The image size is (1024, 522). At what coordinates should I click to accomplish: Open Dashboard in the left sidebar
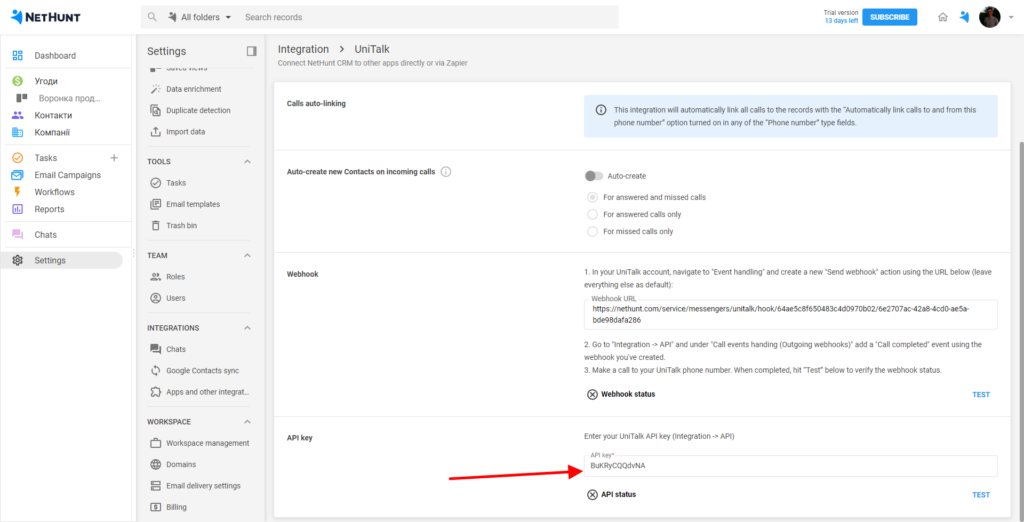coord(55,56)
